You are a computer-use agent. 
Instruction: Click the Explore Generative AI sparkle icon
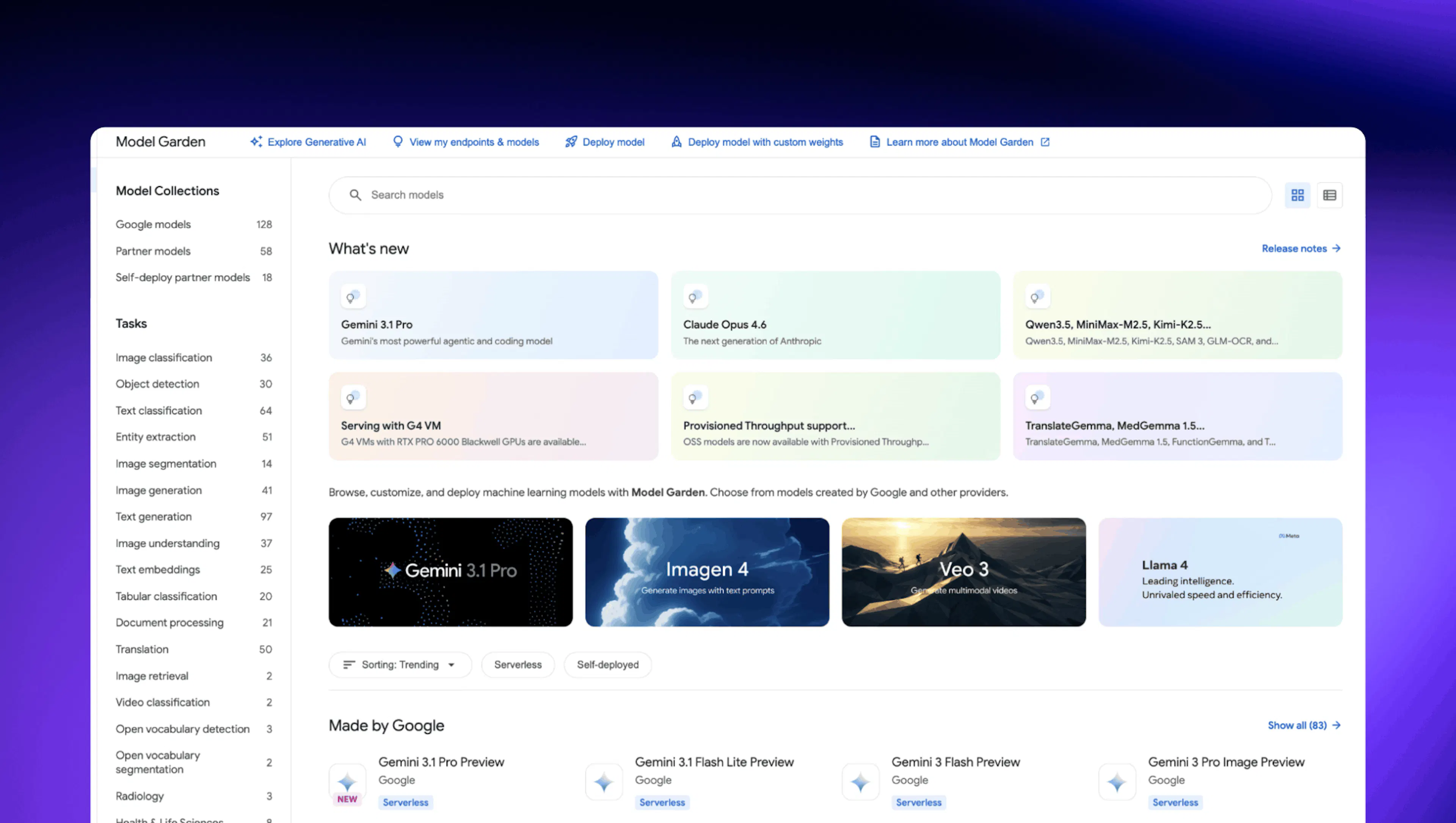257,142
